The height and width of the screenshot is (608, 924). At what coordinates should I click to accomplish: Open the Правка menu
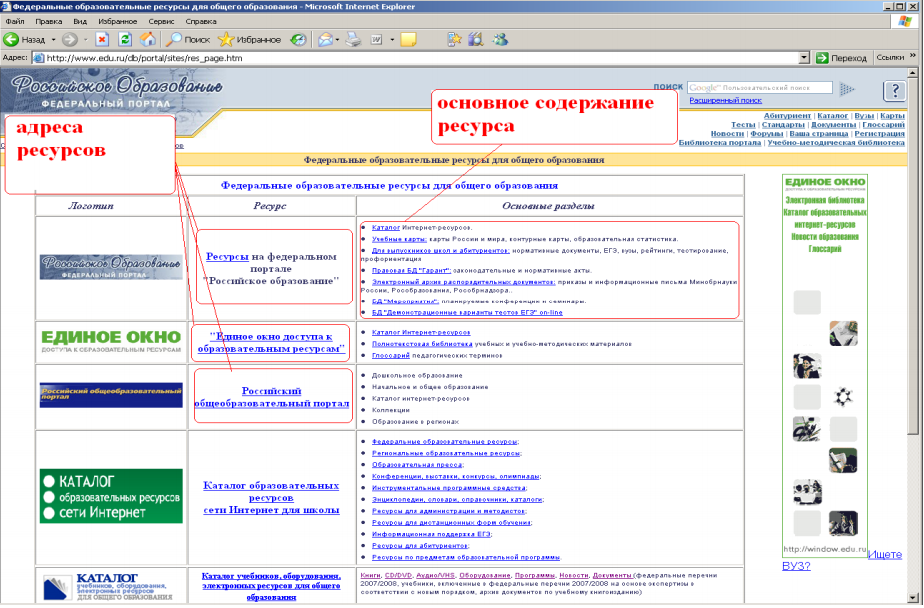[48, 21]
